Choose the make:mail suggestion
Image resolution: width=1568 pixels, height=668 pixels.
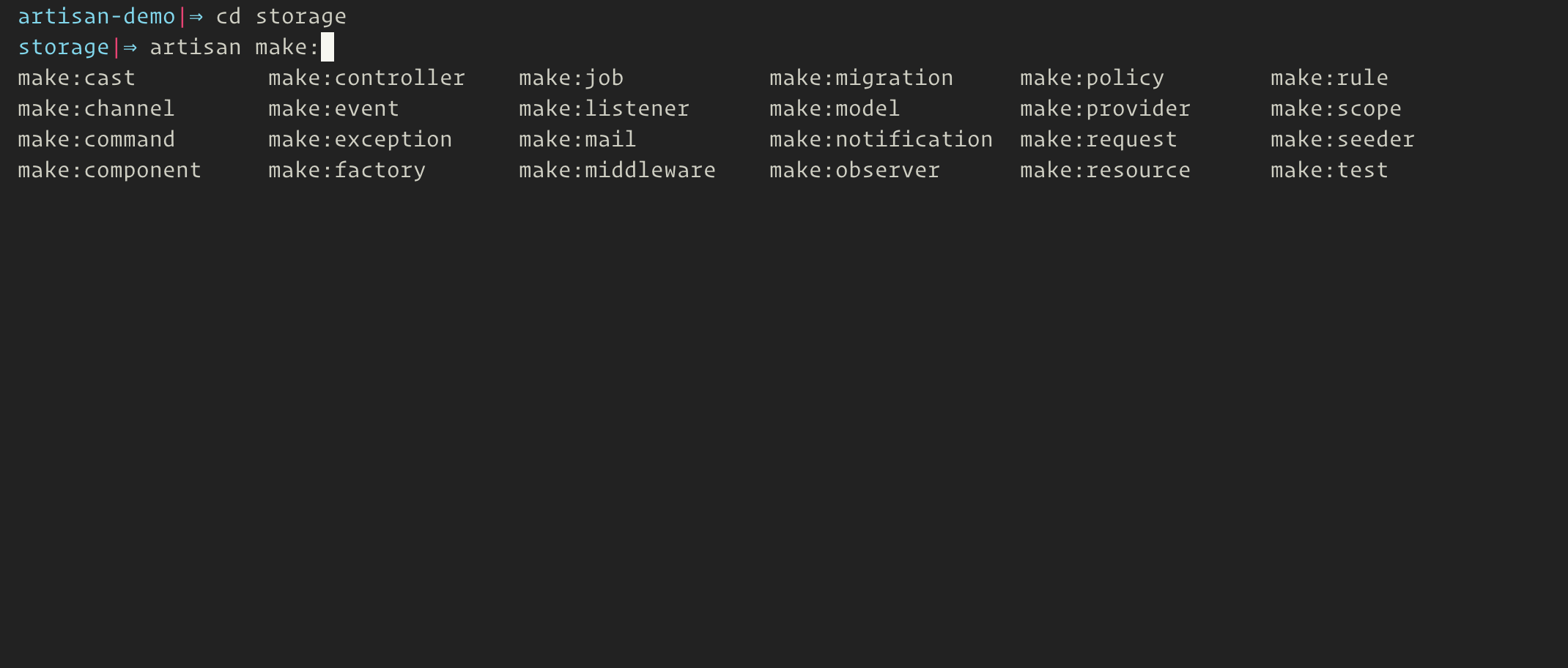578,139
